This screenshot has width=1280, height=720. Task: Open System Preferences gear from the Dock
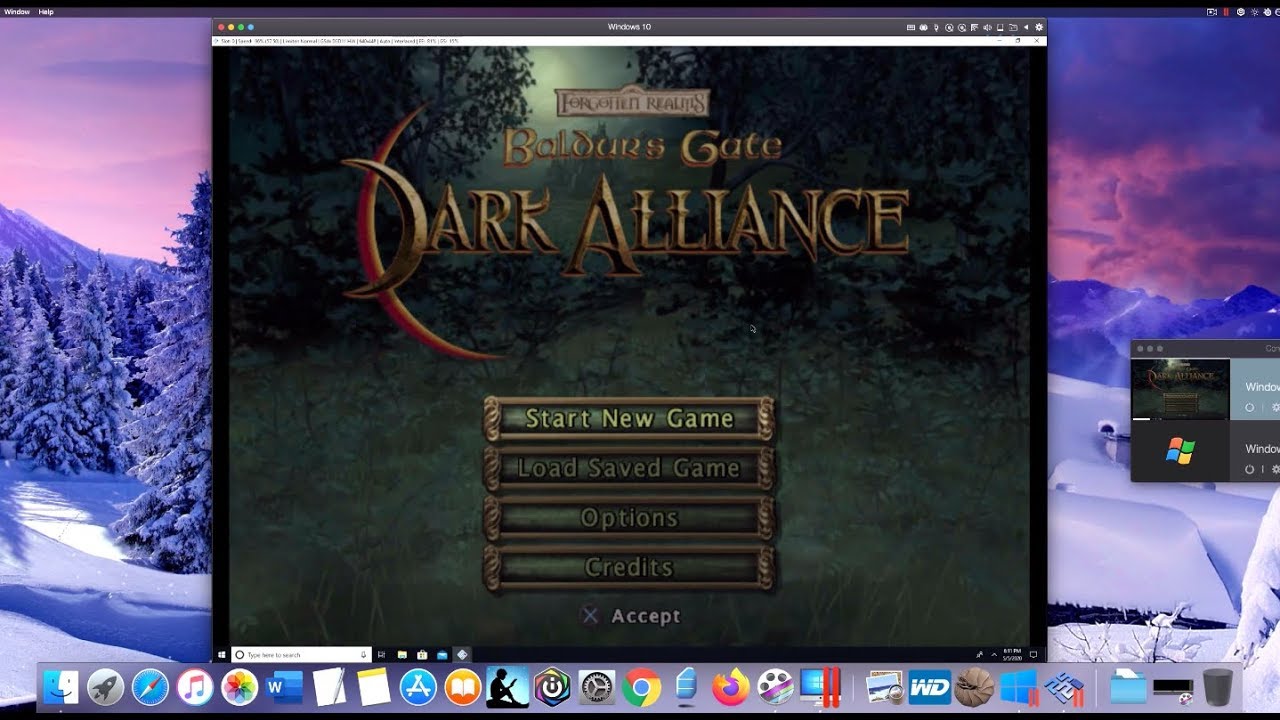(596, 687)
